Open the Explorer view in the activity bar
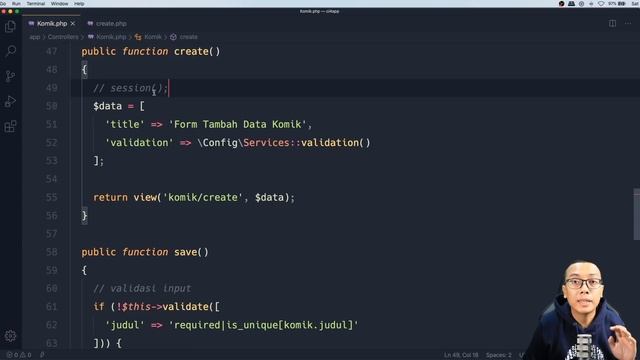 pos(10,27)
